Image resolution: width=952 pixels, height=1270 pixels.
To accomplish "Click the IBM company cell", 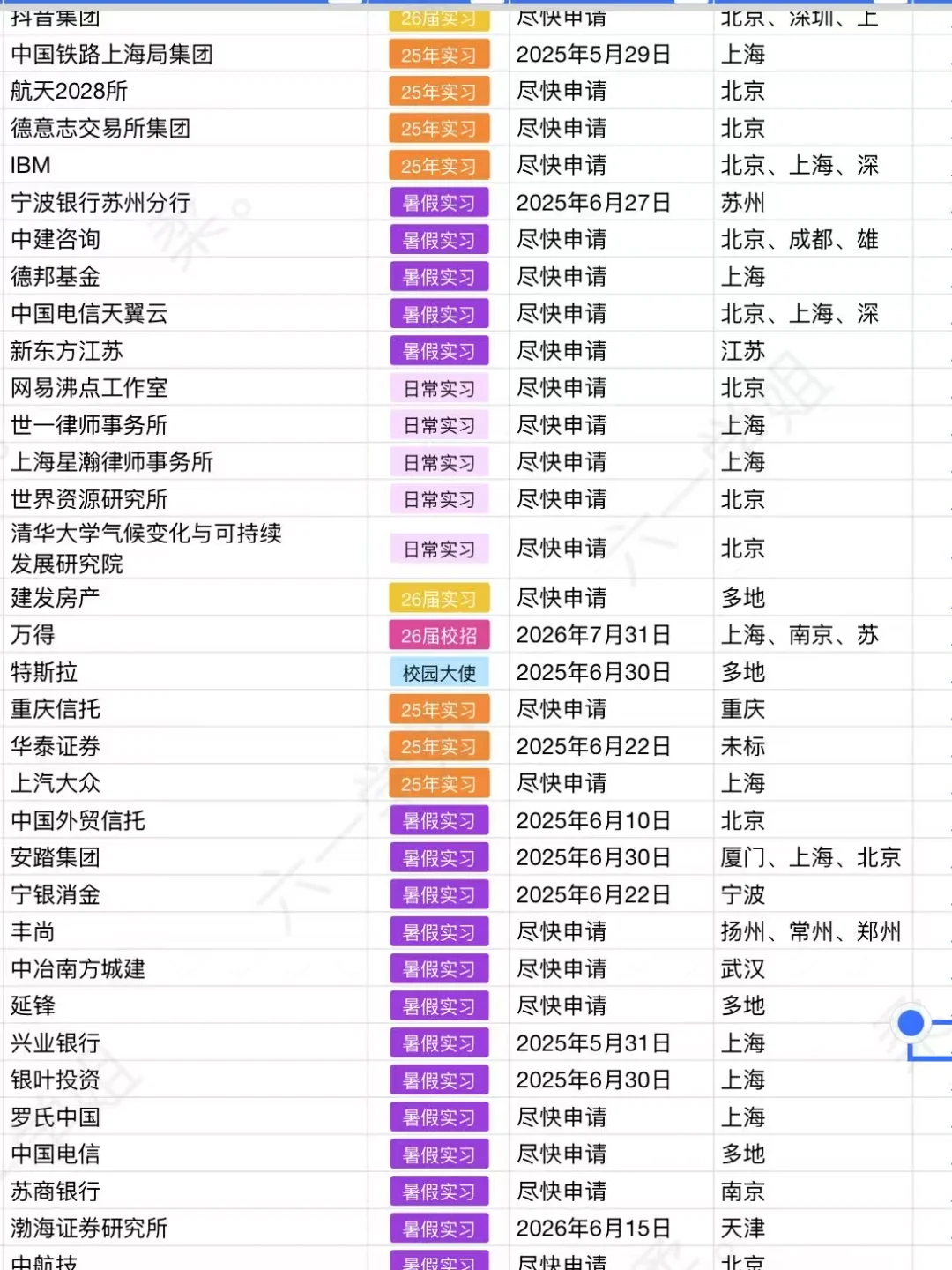I will (185, 166).
